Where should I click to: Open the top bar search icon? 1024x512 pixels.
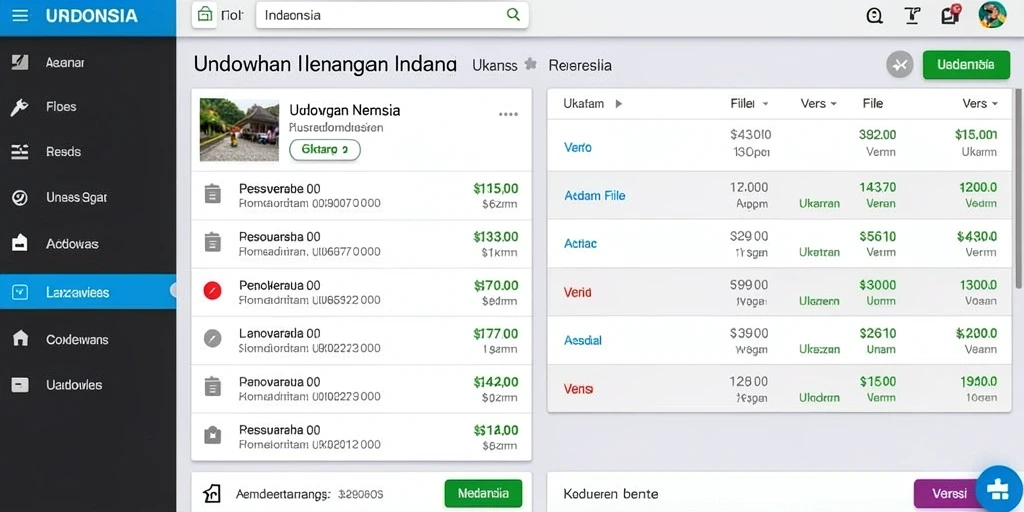[x=874, y=15]
